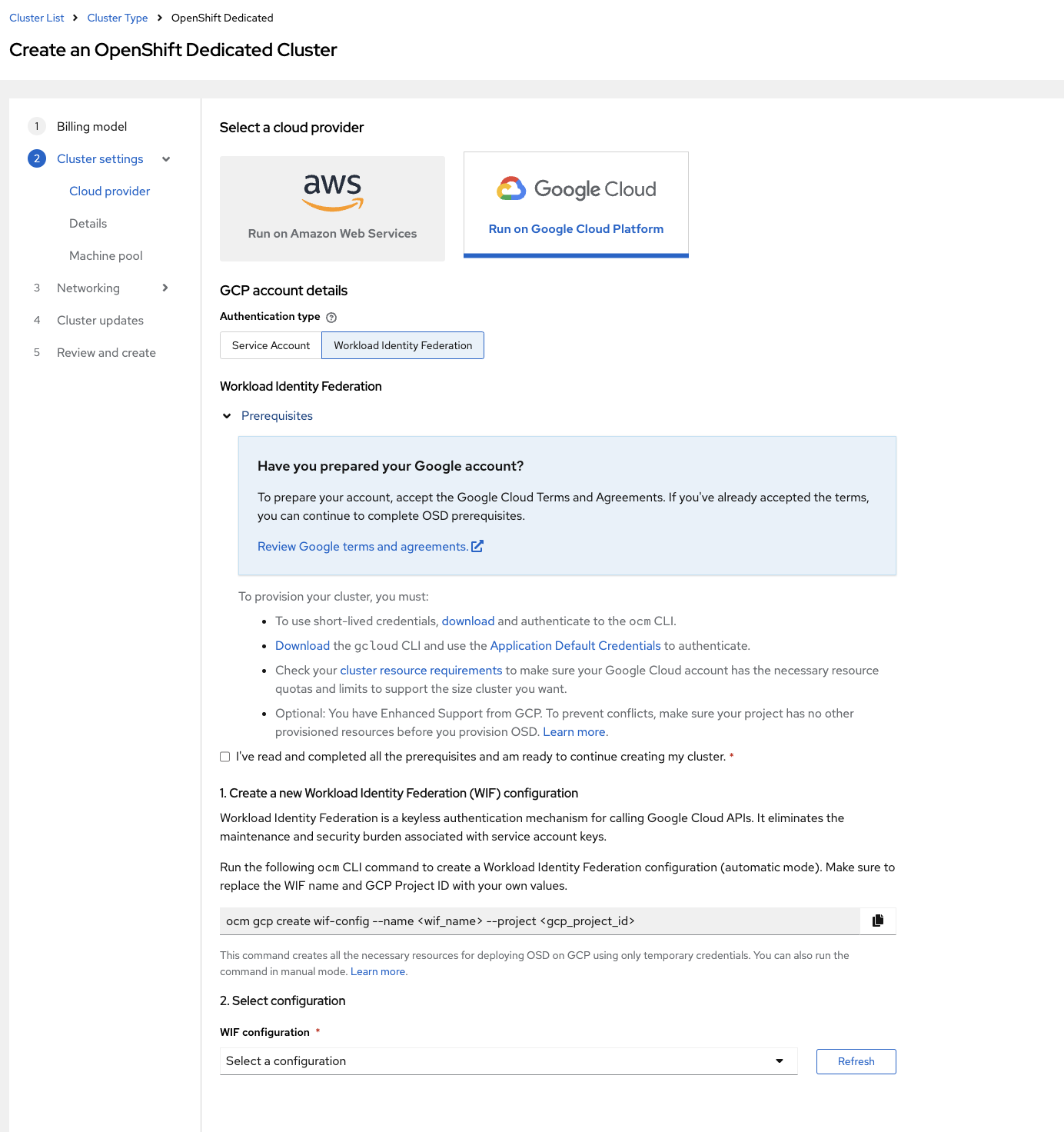Go to Details step in sidebar

click(88, 223)
